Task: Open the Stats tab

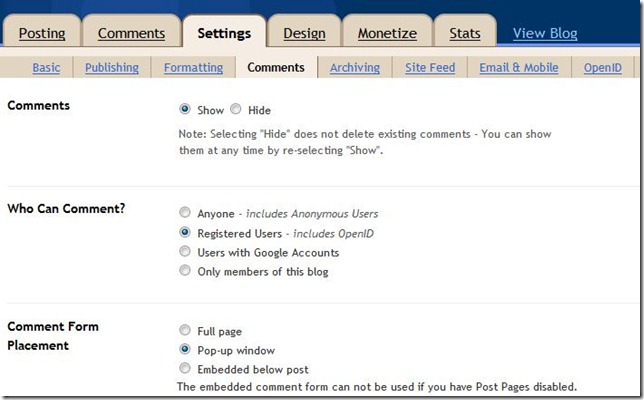Action: click(x=465, y=33)
